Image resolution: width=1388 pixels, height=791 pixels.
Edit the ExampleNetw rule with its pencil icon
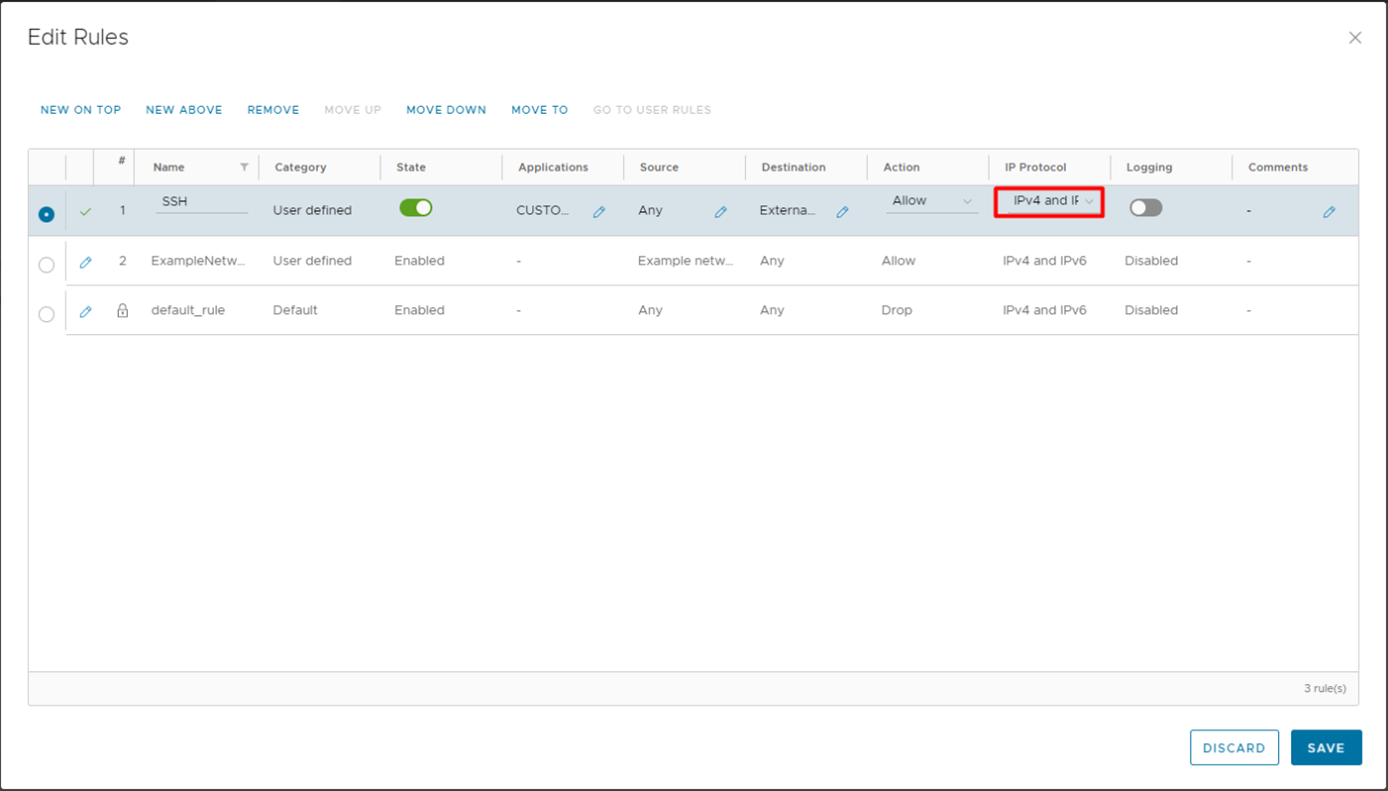pos(85,261)
